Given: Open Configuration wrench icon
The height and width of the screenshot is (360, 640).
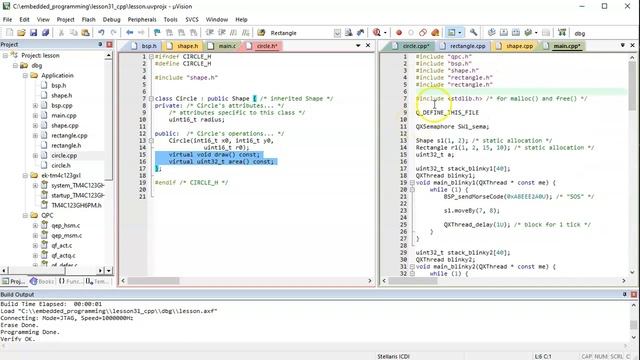Looking at the screenshot, I should [x=473, y=33].
